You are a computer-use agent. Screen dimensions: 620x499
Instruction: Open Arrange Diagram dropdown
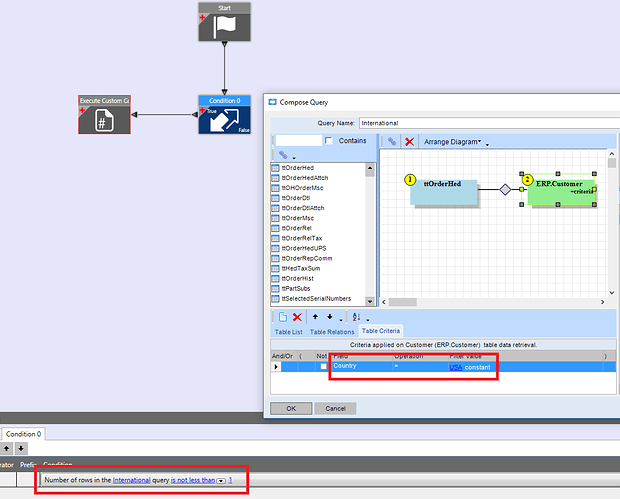(452, 142)
